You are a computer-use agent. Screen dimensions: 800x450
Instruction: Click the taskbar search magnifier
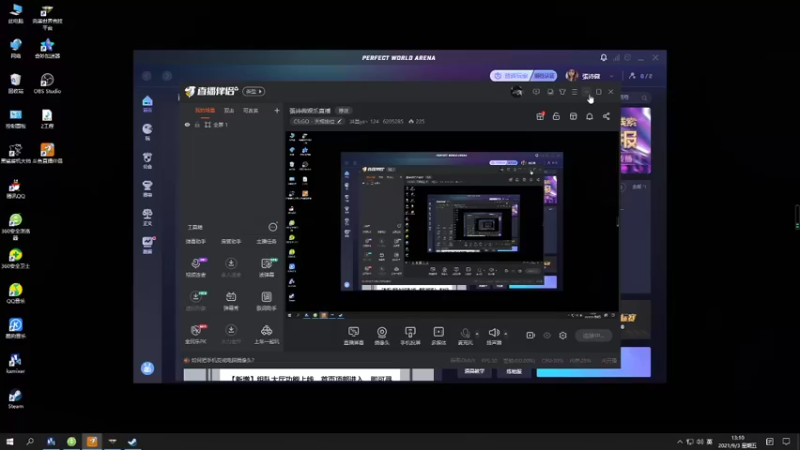tap(30, 441)
